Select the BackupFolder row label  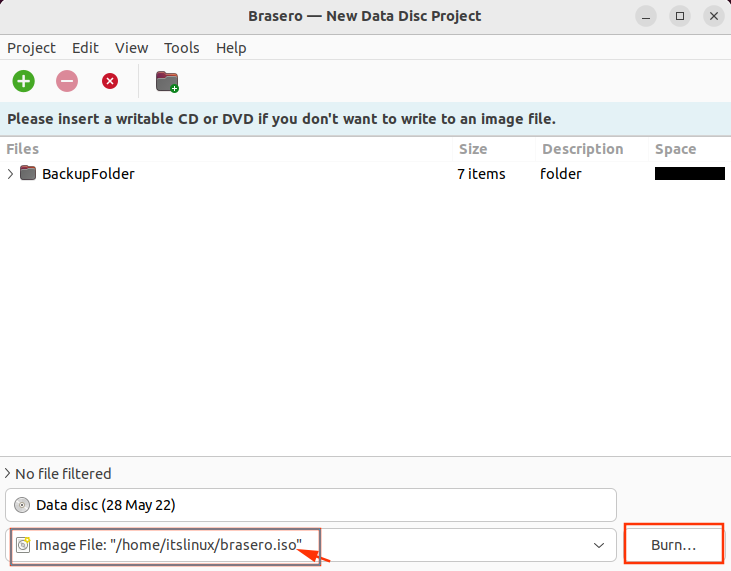pyautogui.click(x=88, y=174)
